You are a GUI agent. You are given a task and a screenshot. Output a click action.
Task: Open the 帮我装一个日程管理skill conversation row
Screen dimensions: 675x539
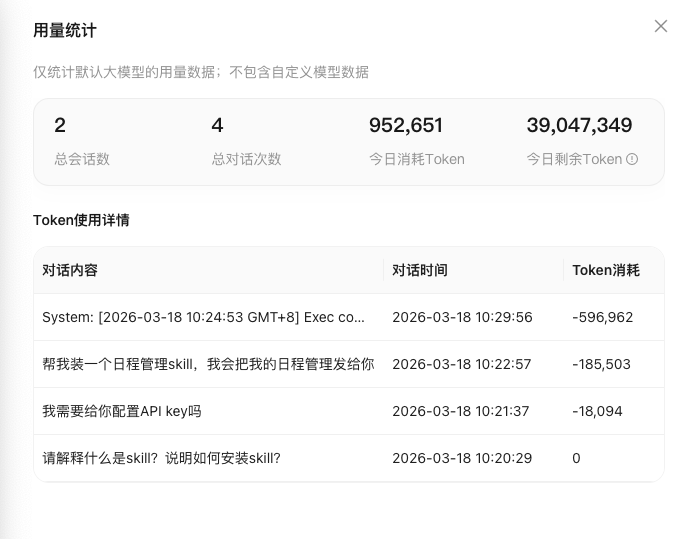coord(208,364)
